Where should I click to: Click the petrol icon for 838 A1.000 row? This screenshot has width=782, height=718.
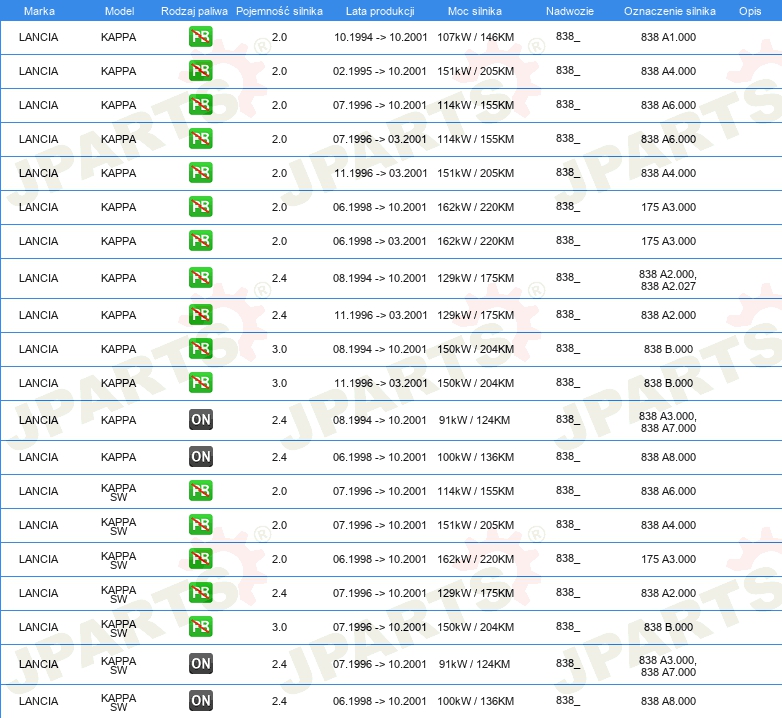coord(200,37)
